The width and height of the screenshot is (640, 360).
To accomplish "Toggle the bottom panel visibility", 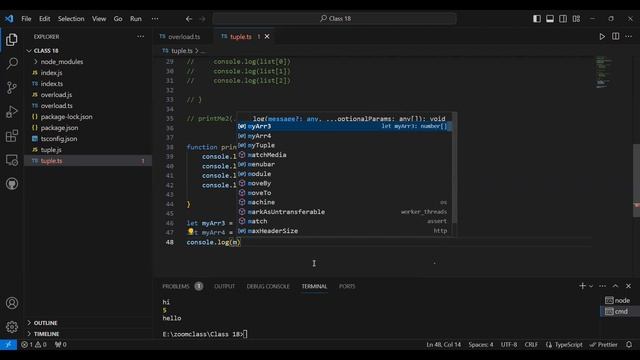I will (x=550, y=19).
